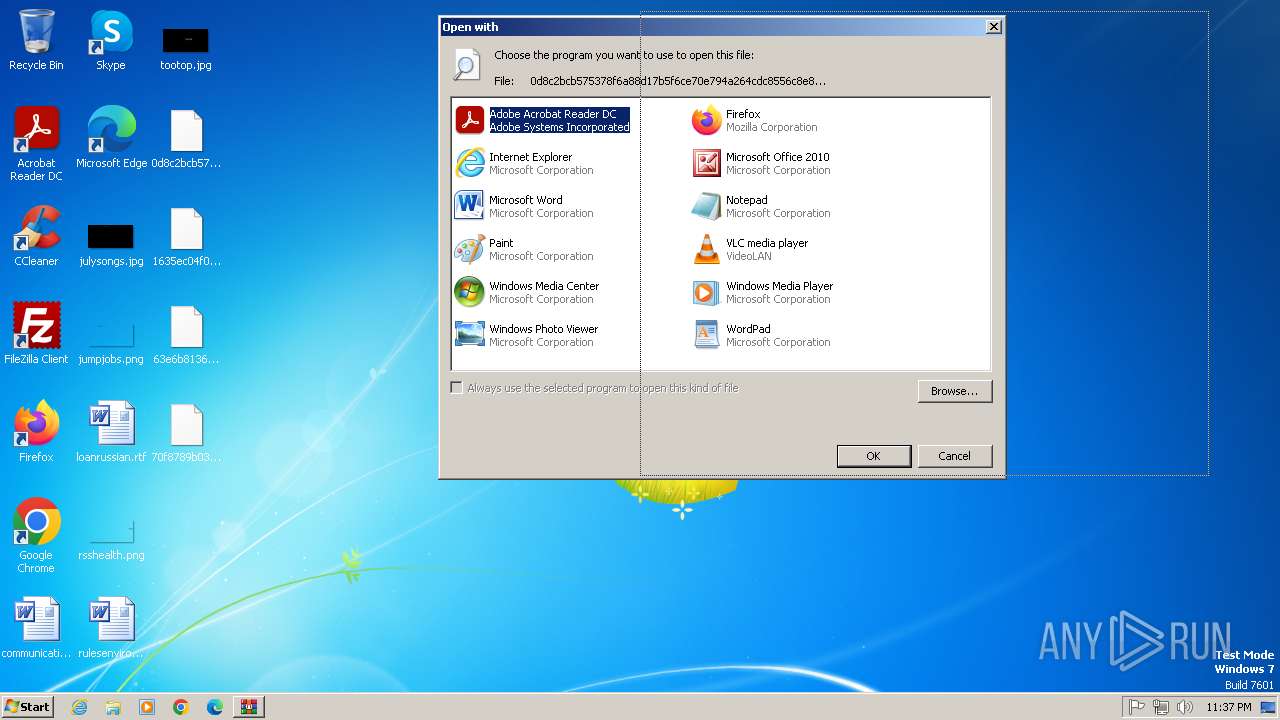
Task: Choose Notepad to open the file
Action: [x=761, y=207]
